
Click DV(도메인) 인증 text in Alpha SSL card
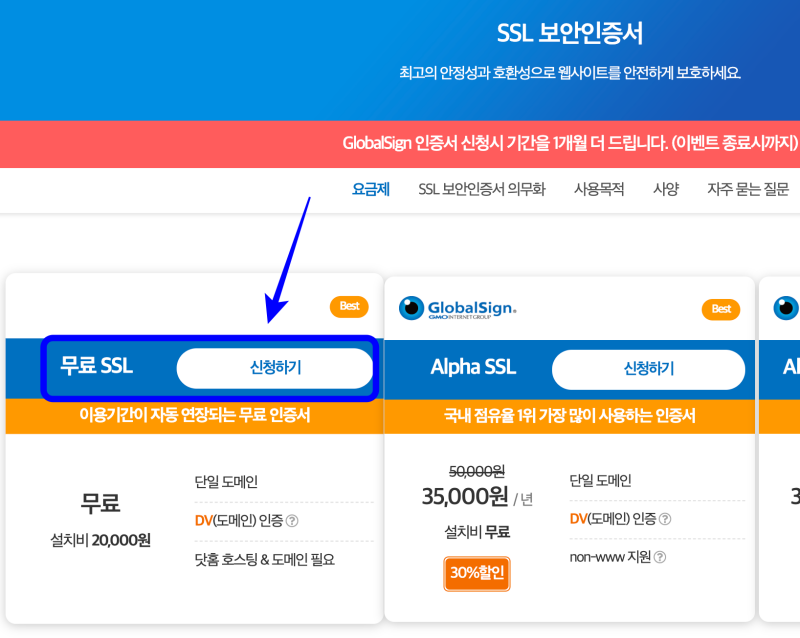613,519
